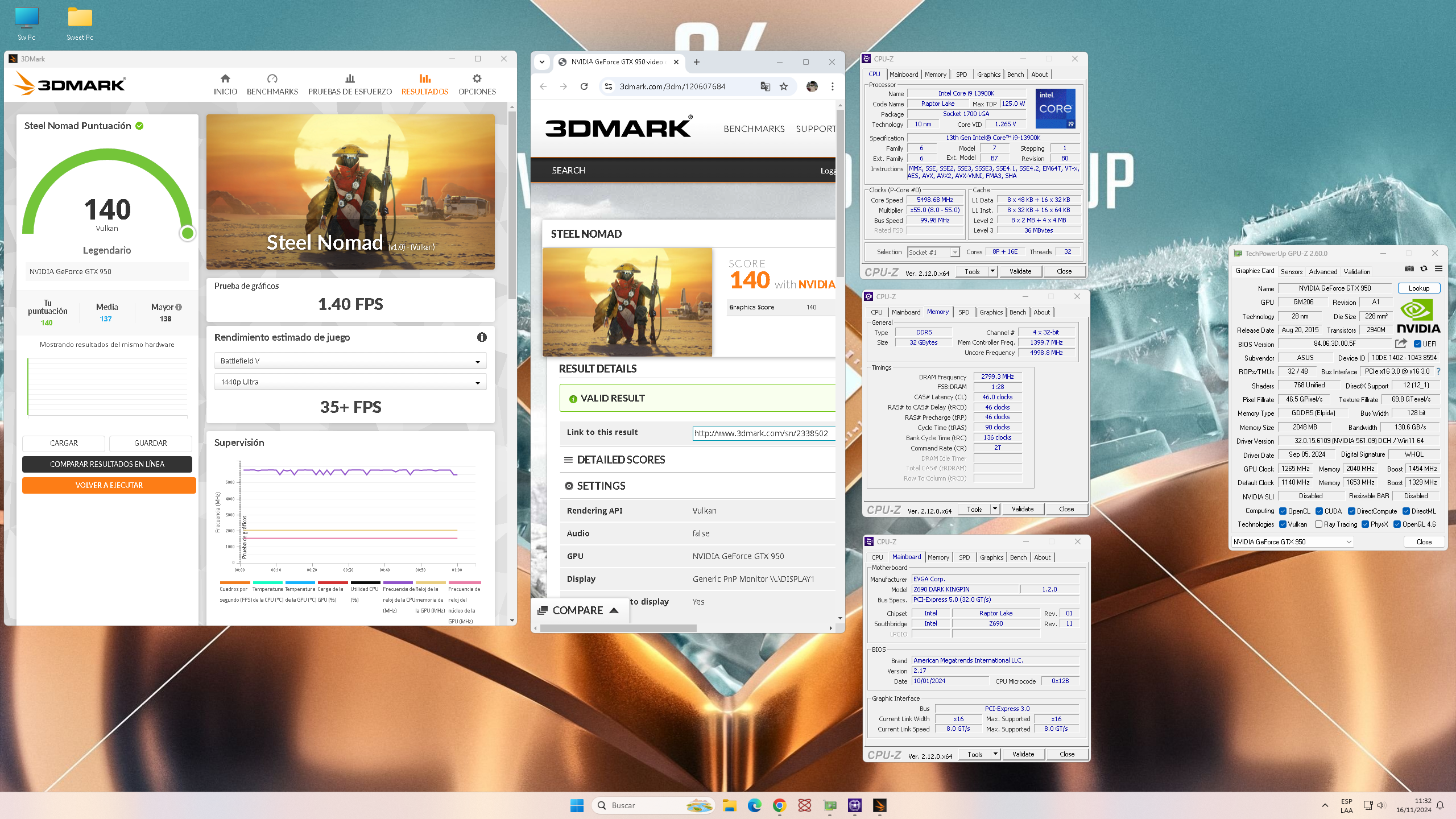1456x819 pixels.
Task: Open 1440p Ultra resolution dropdown
Action: 350,382
